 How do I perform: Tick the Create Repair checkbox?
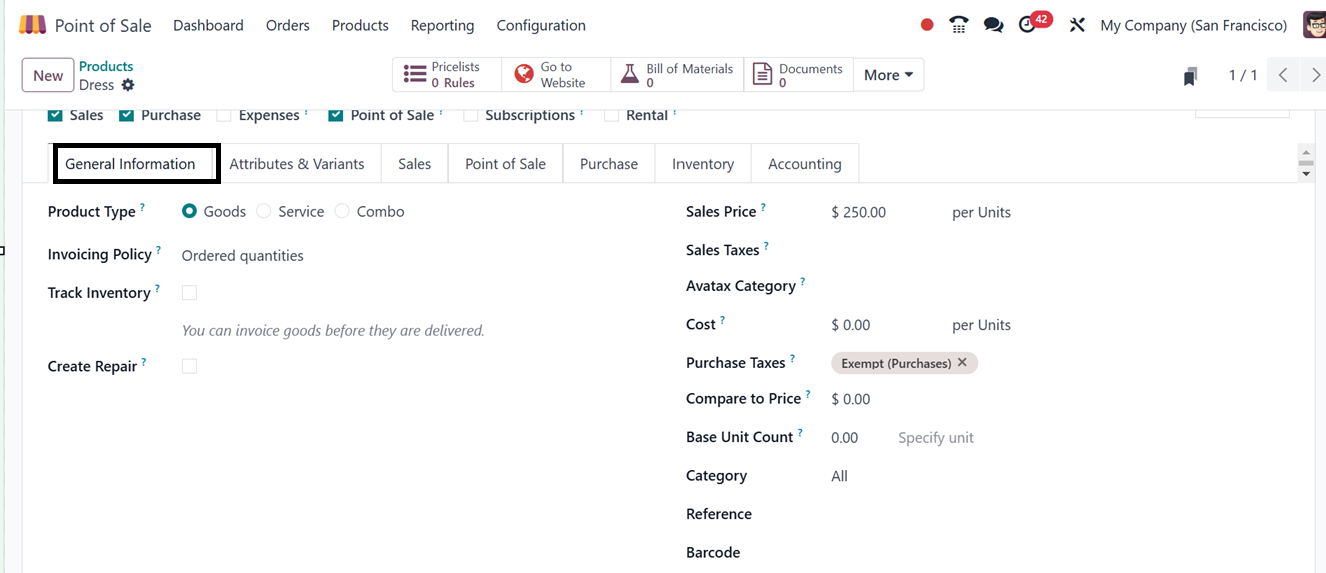tap(190, 367)
